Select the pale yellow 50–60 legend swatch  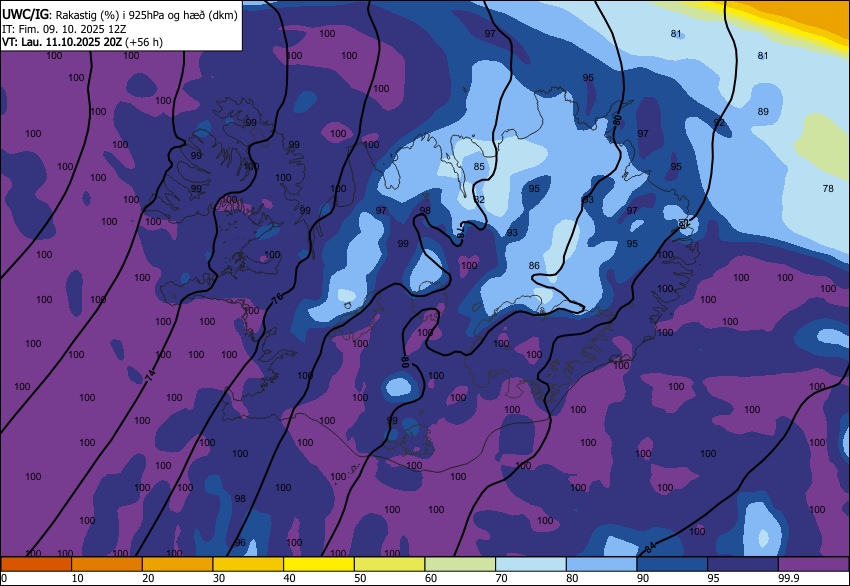click(389, 564)
